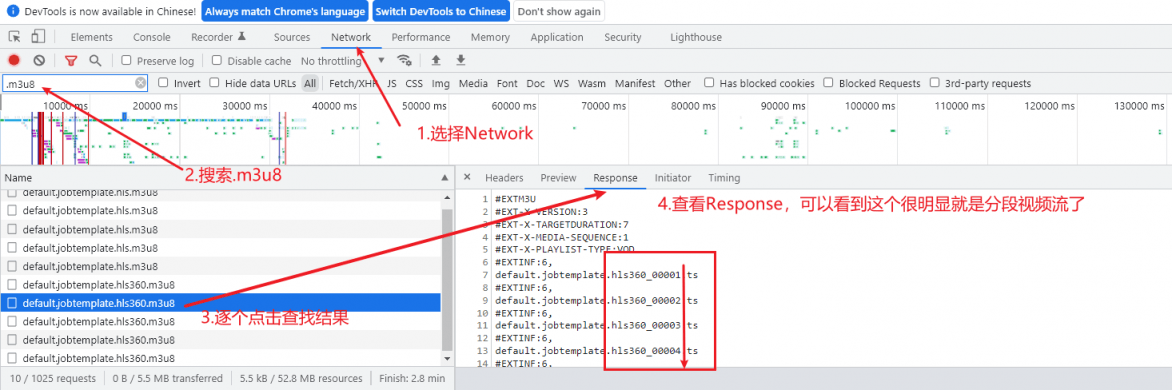Click the Recorder flask icon

click(x=241, y=36)
